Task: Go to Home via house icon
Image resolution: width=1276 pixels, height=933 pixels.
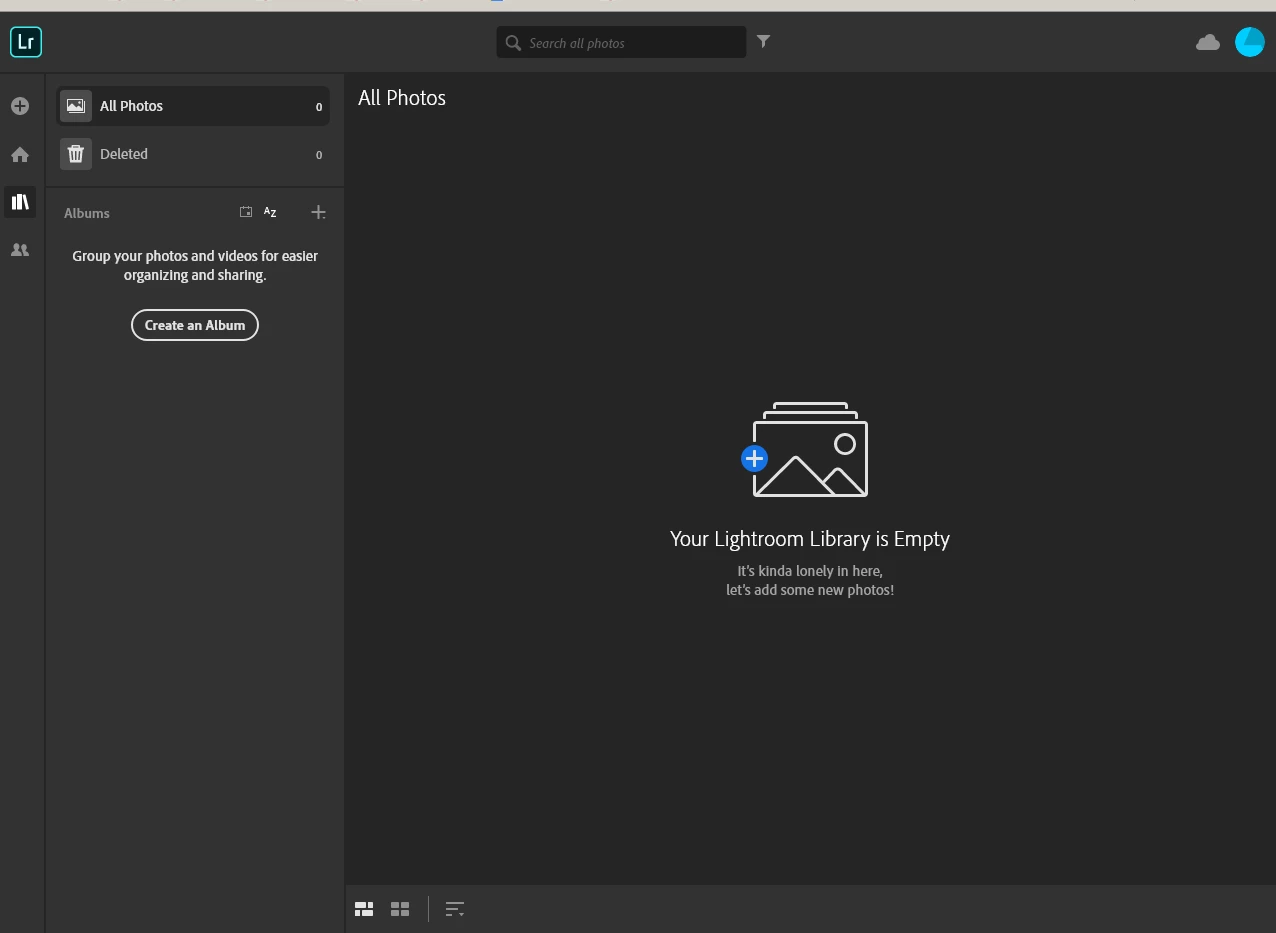Action: (x=20, y=154)
